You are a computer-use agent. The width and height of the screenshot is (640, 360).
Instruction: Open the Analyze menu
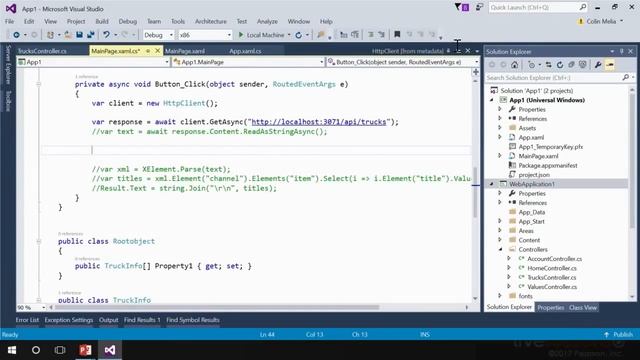coord(267,21)
